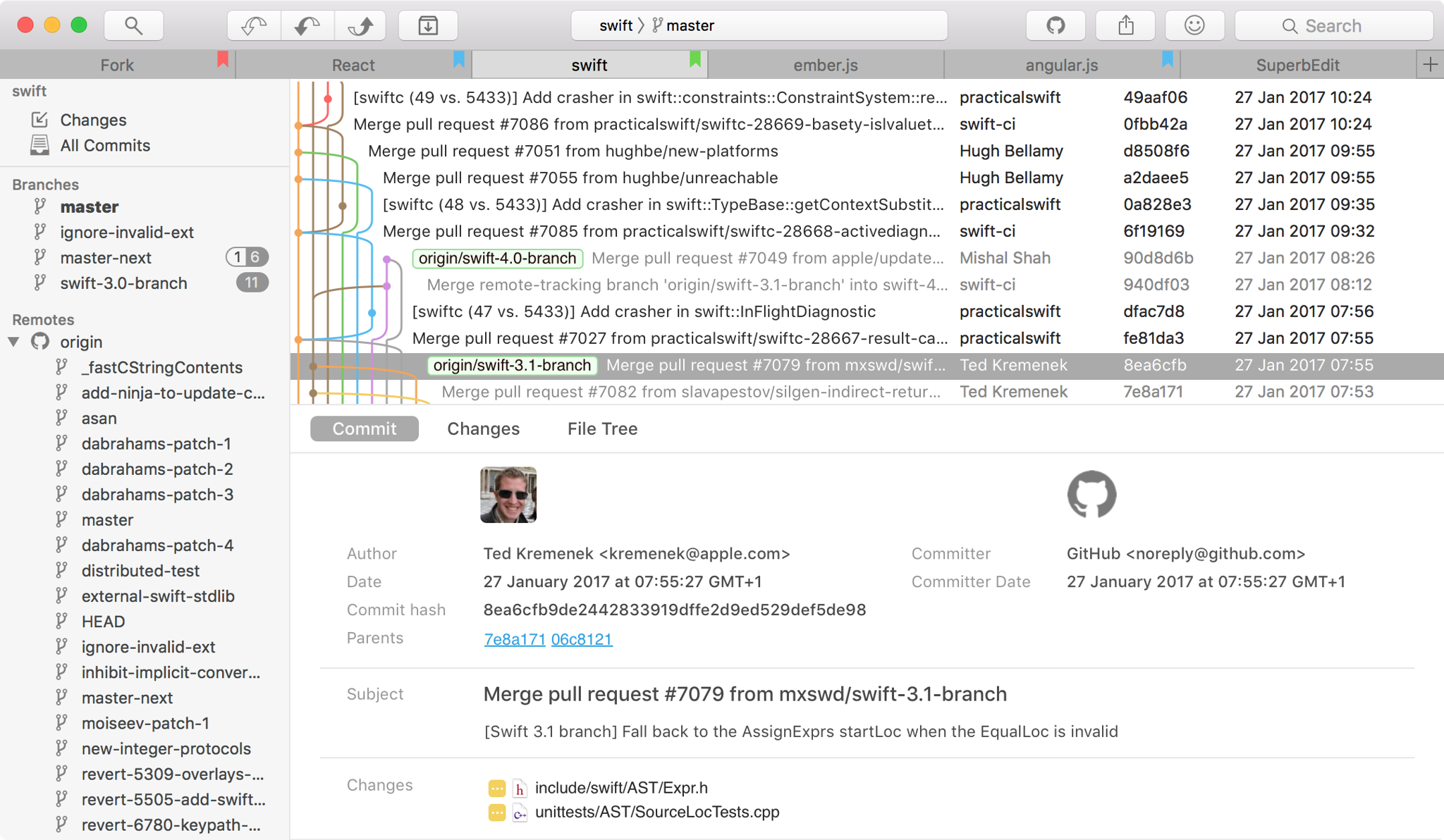The image size is (1444, 840).
Task: Select the swift repository tab
Action: click(589, 65)
